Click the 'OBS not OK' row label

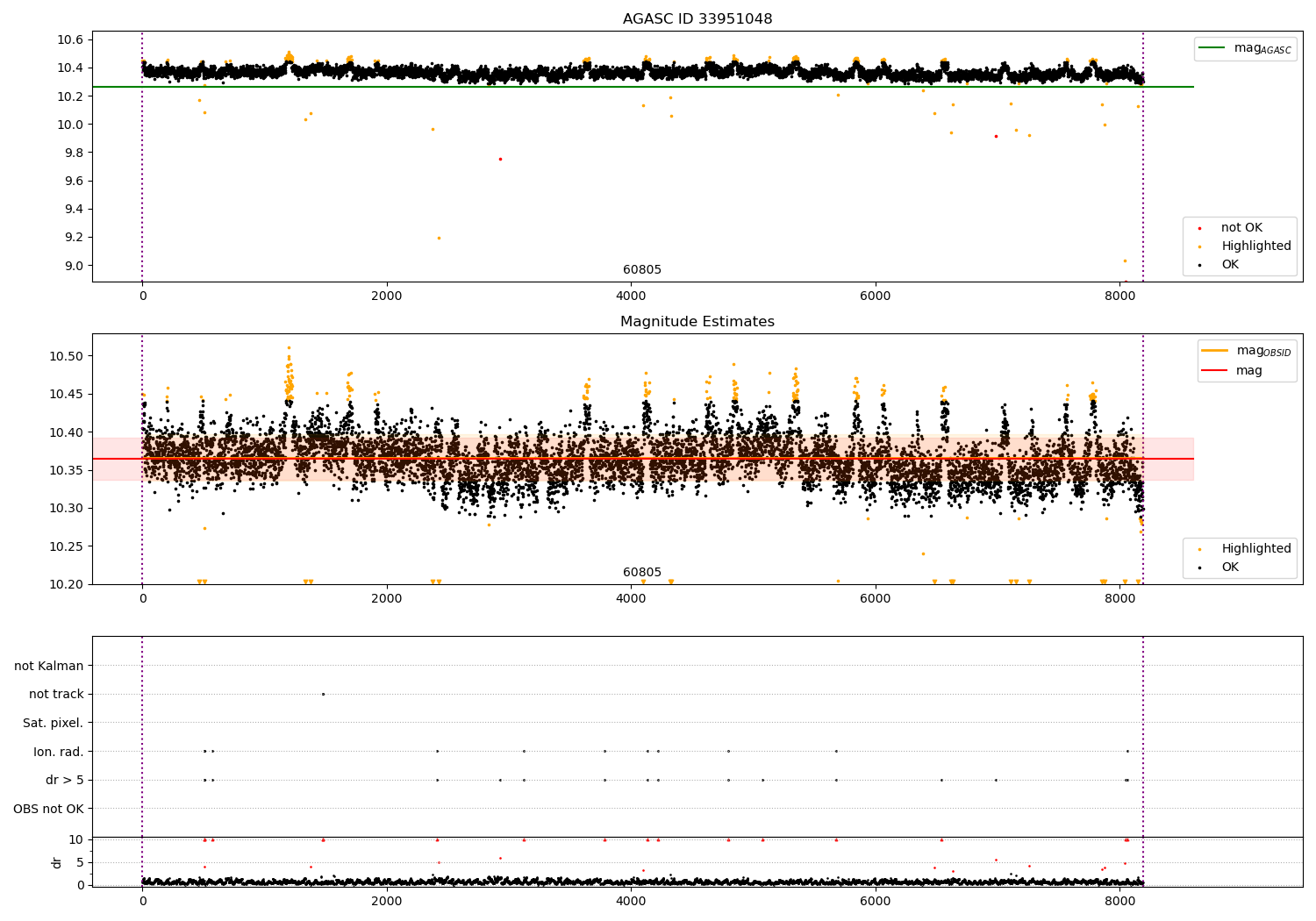[49, 809]
